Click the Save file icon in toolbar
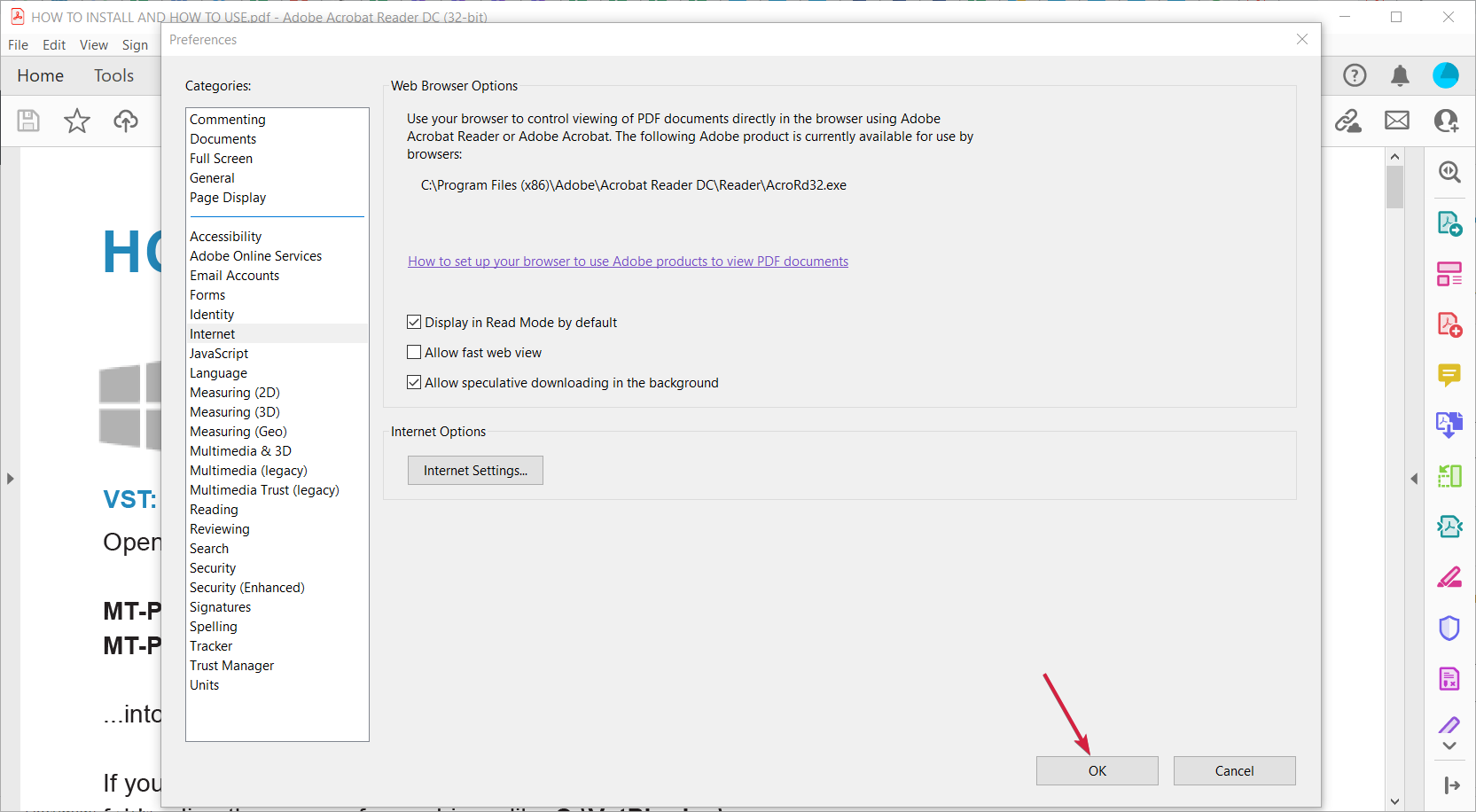 pyautogui.click(x=28, y=121)
